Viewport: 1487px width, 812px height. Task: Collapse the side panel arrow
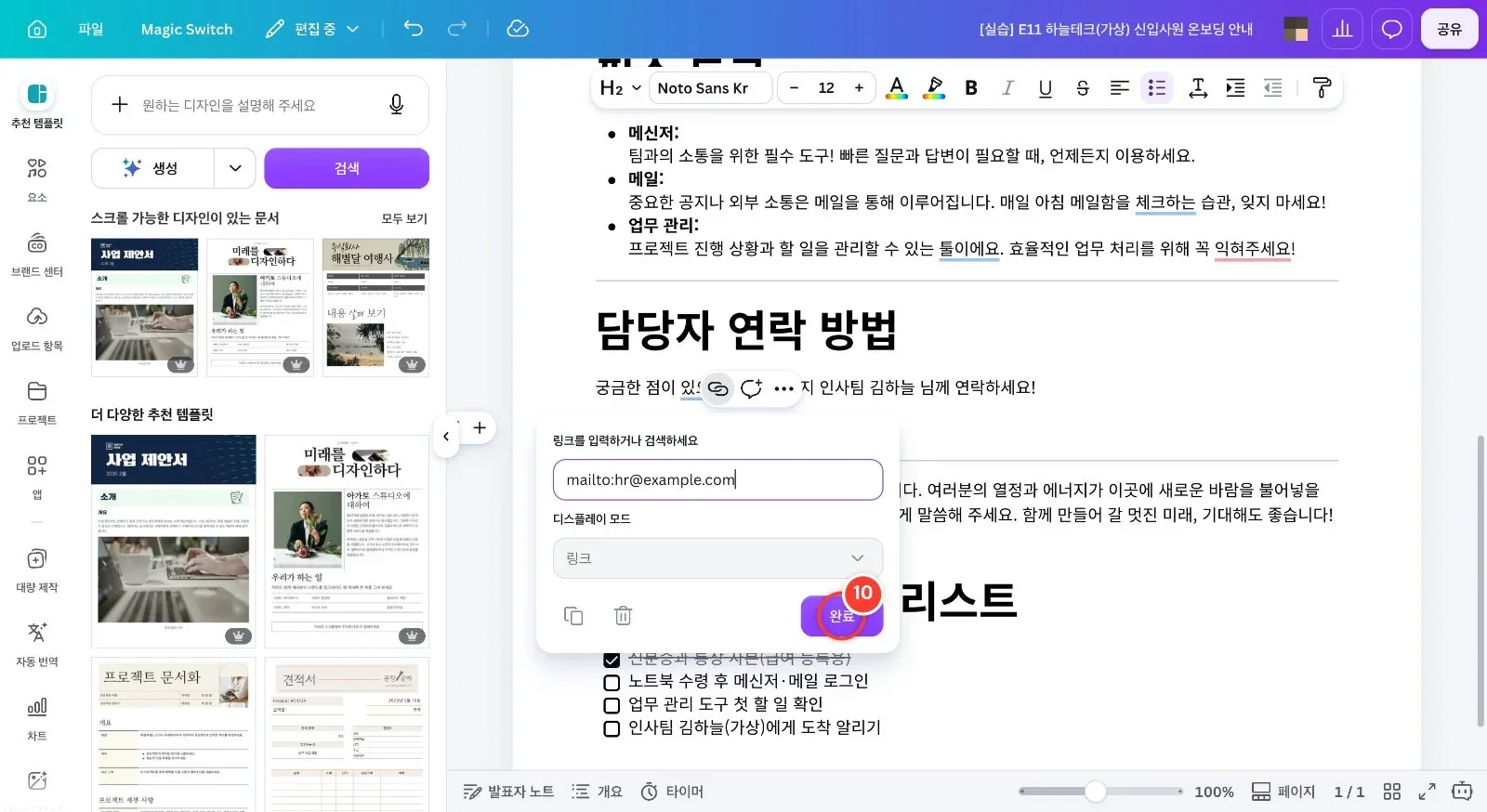coord(446,436)
